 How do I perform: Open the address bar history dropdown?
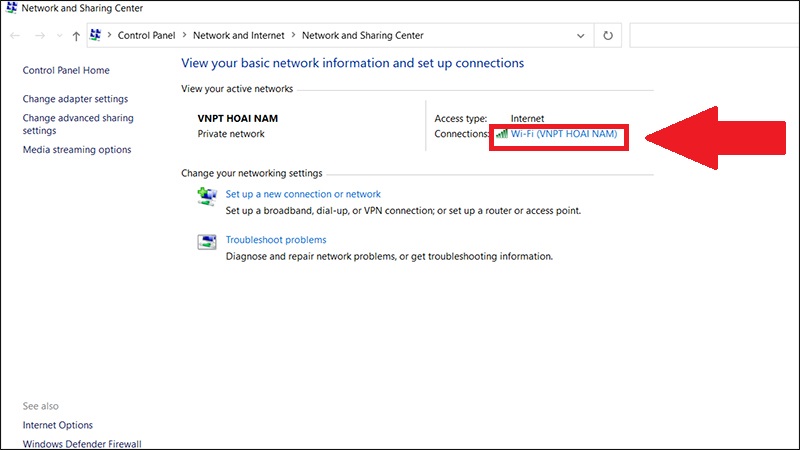[x=581, y=36]
